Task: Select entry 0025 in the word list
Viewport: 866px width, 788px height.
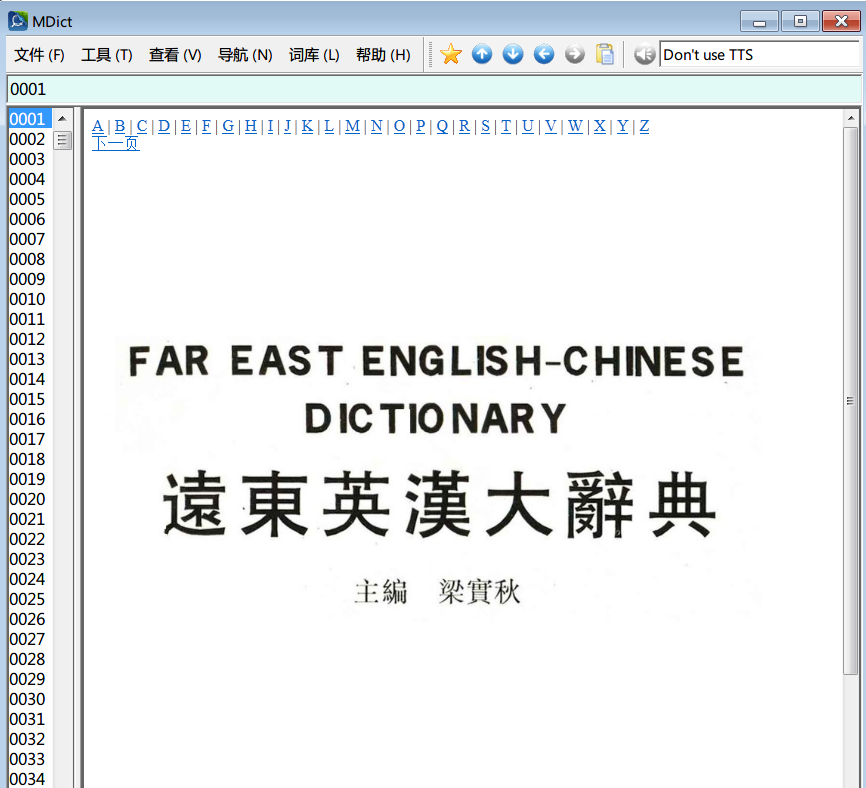Action: (x=28, y=599)
